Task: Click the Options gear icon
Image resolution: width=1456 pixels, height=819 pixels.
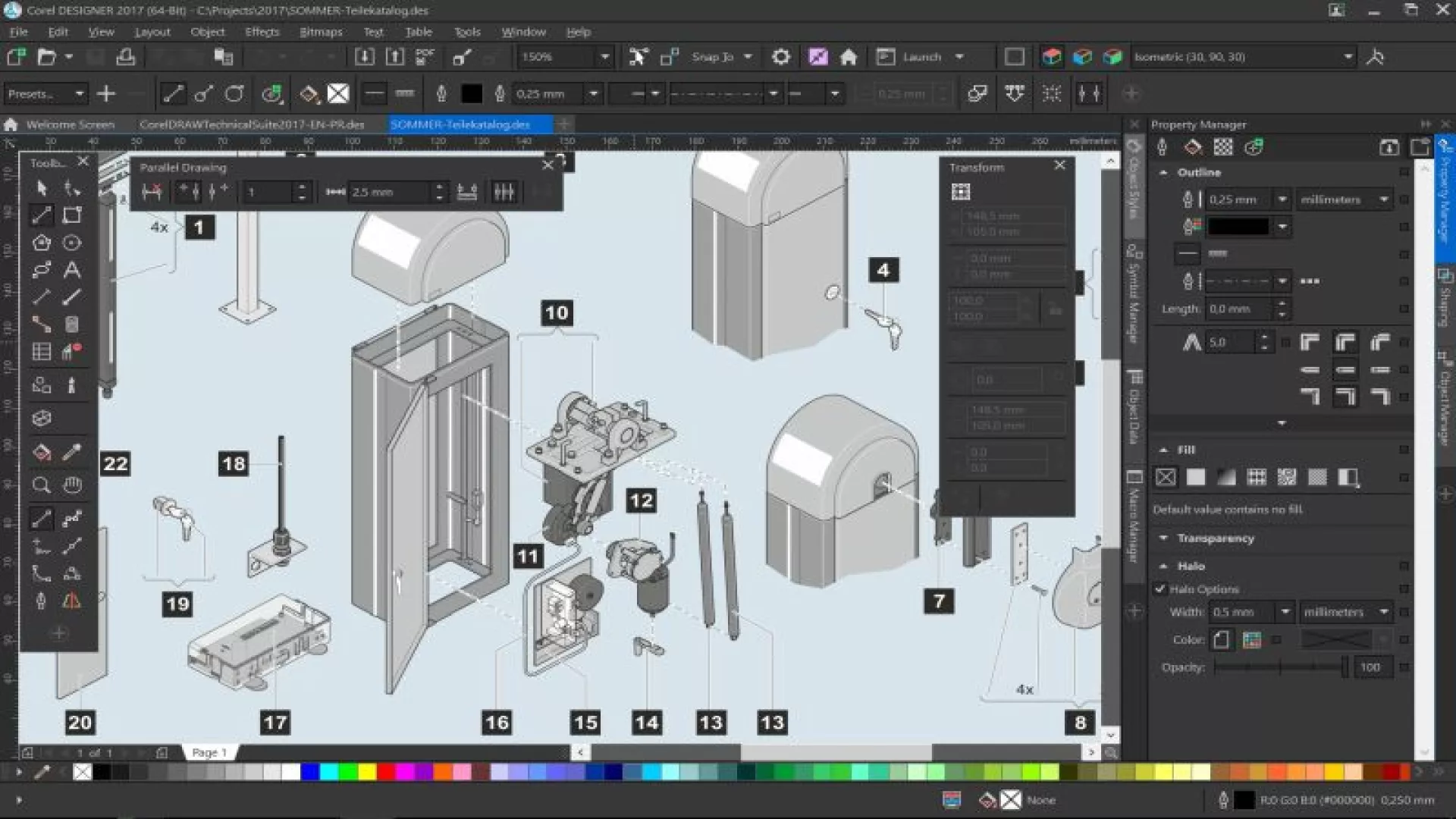Action: (781, 57)
